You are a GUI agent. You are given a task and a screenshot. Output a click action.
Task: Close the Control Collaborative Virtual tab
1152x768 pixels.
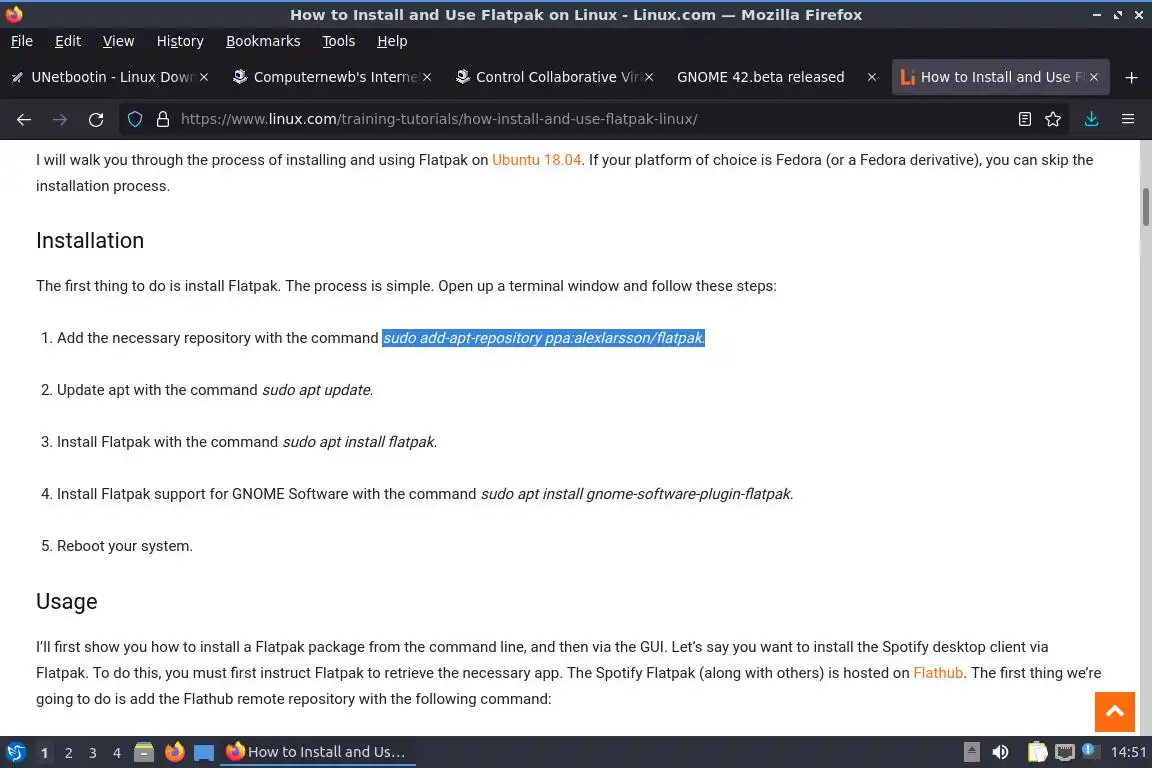649,77
